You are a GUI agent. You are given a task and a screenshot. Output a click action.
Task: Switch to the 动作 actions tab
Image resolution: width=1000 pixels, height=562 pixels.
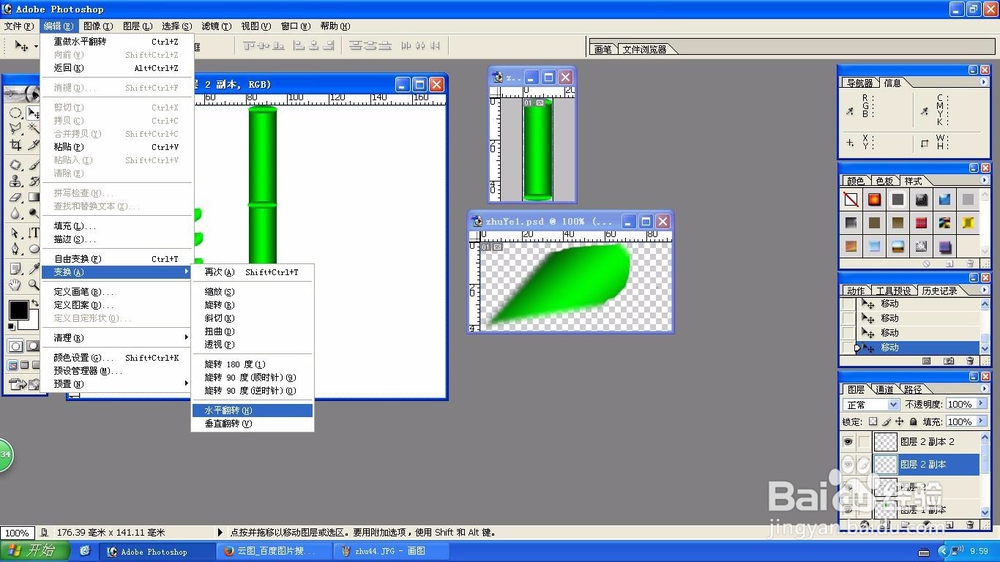pyautogui.click(x=856, y=291)
